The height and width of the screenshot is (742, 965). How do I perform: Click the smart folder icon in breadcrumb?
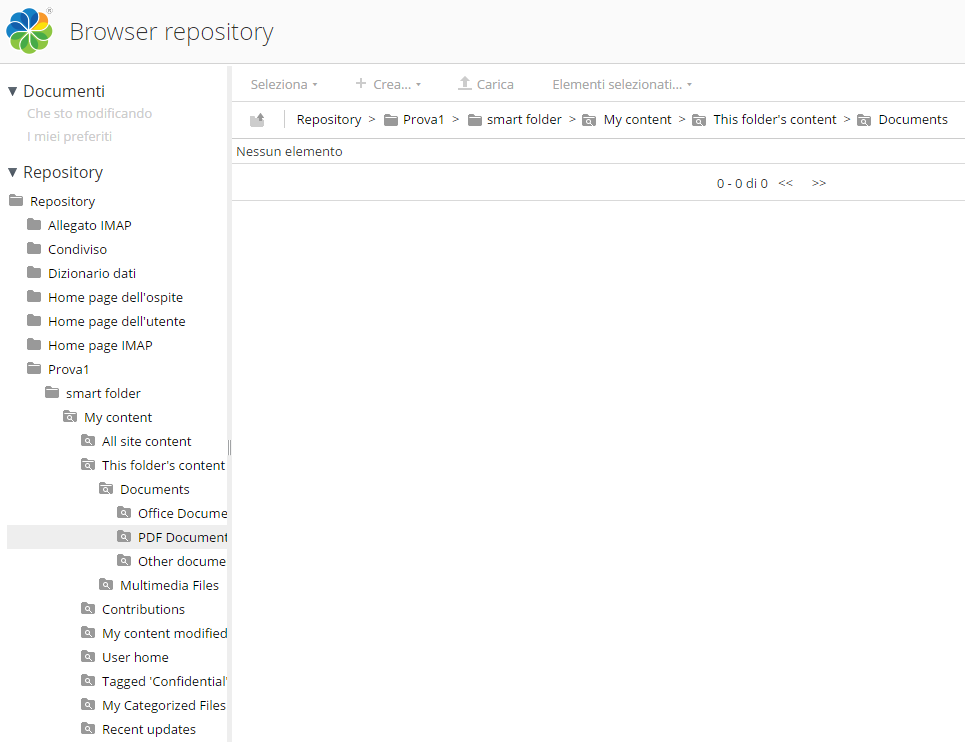click(474, 120)
